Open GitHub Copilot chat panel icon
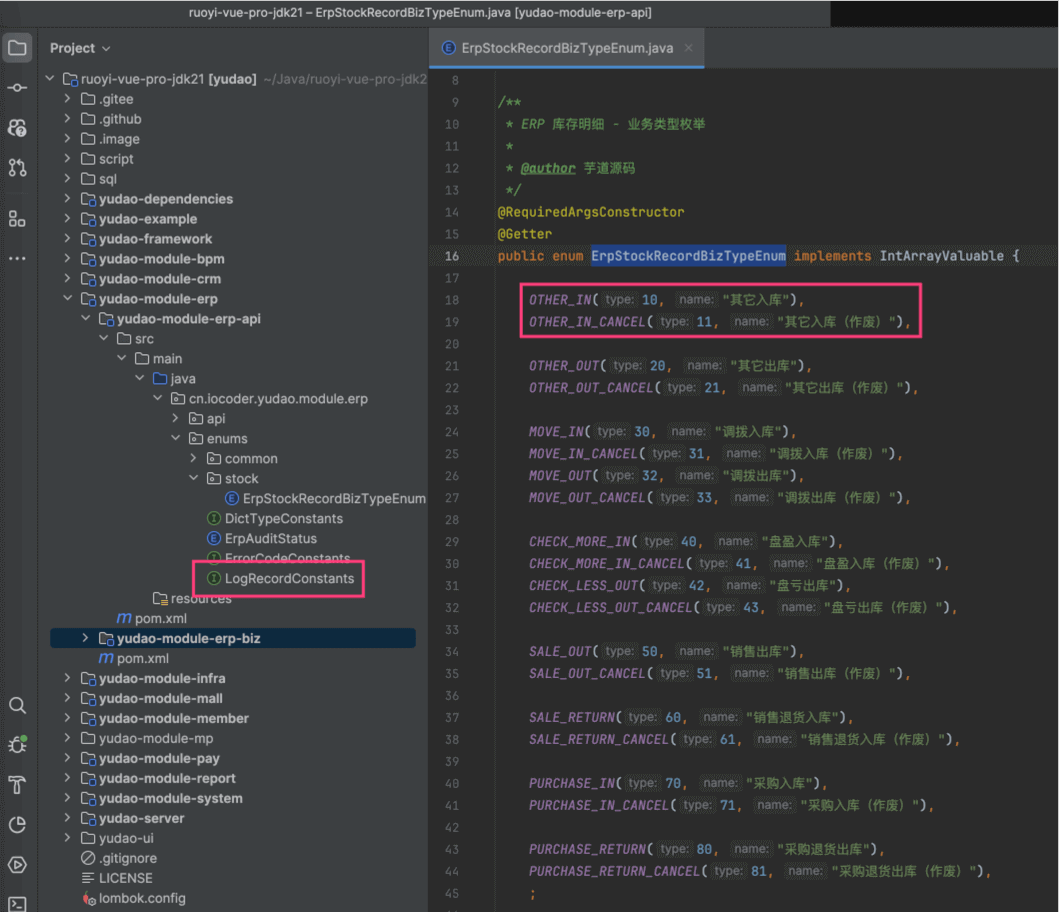Image resolution: width=1059 pixels, height=912 pixels. click(17, 128)
